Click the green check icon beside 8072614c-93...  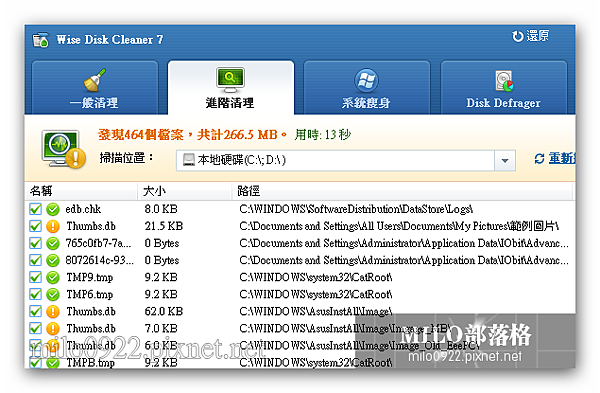click(x=53, y=260)
